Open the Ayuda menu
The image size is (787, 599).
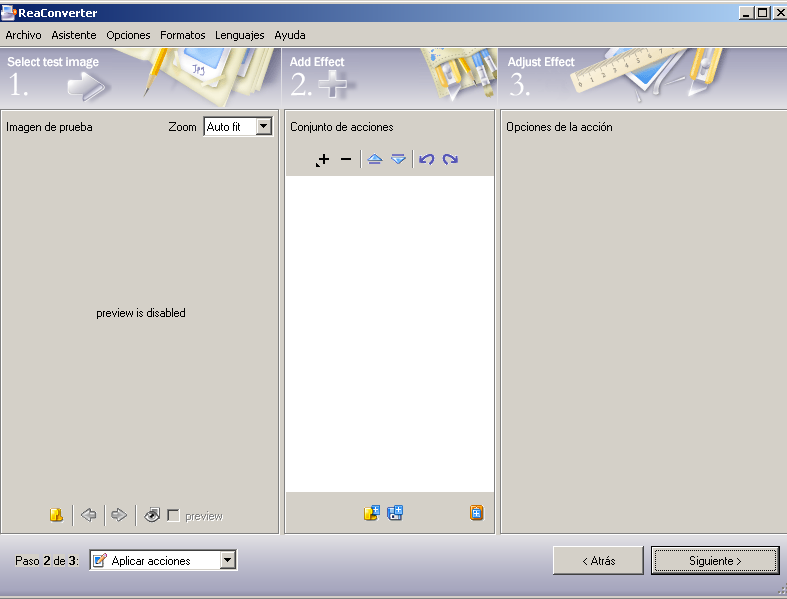pos(290,35)
